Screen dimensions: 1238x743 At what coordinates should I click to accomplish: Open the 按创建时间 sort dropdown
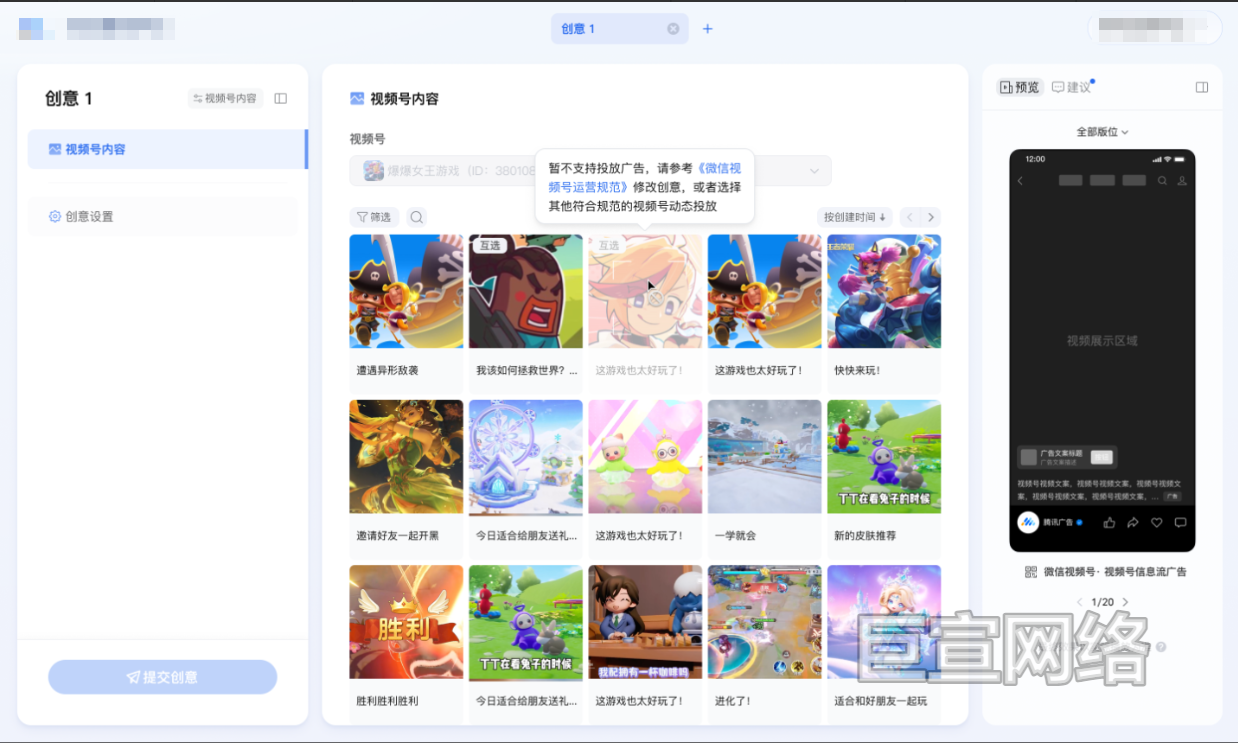click(854, 217)
